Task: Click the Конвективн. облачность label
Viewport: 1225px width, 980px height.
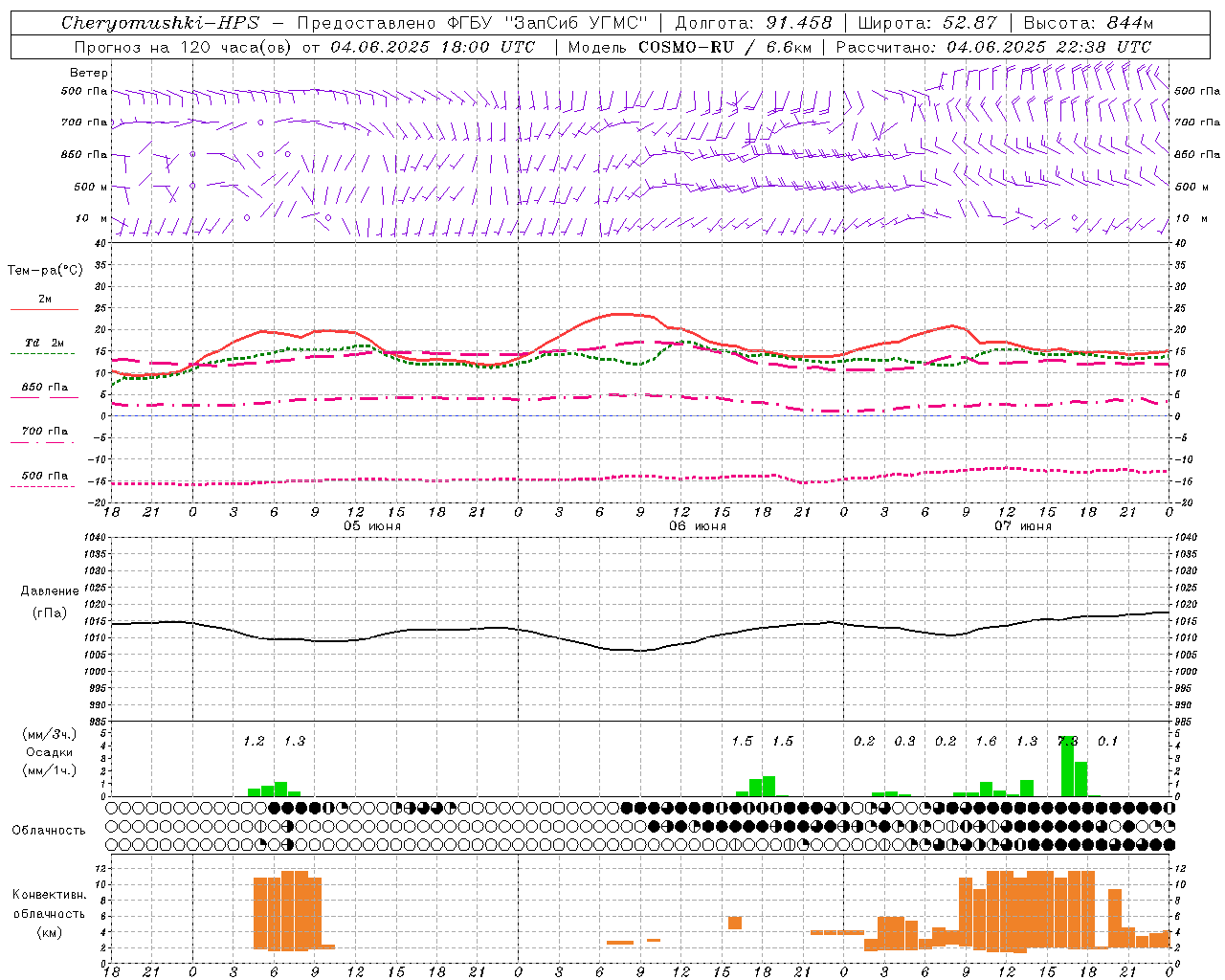Action: [49, 904]
